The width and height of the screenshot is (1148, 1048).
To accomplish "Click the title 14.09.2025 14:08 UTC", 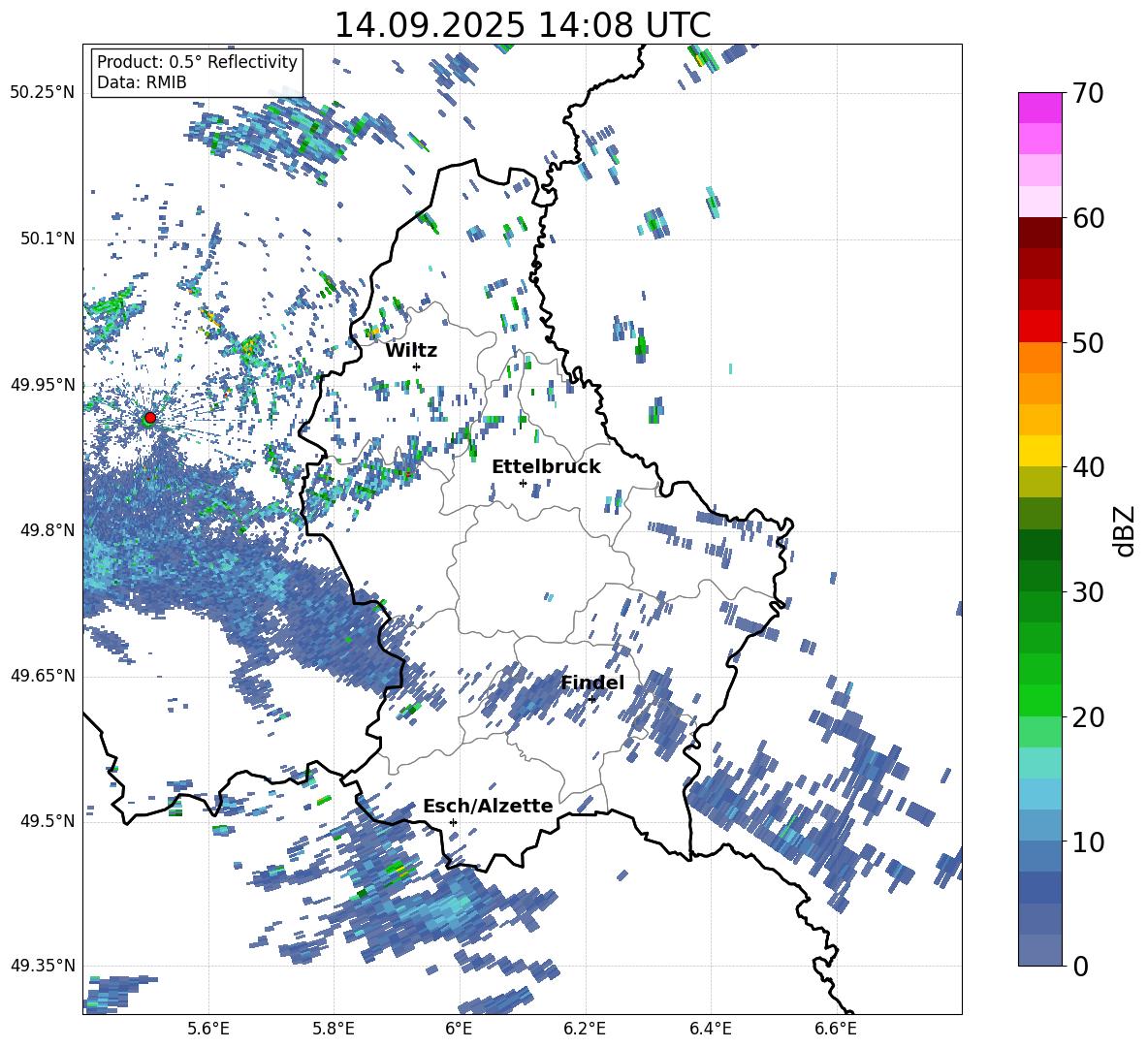I will [x=523, y=25].
